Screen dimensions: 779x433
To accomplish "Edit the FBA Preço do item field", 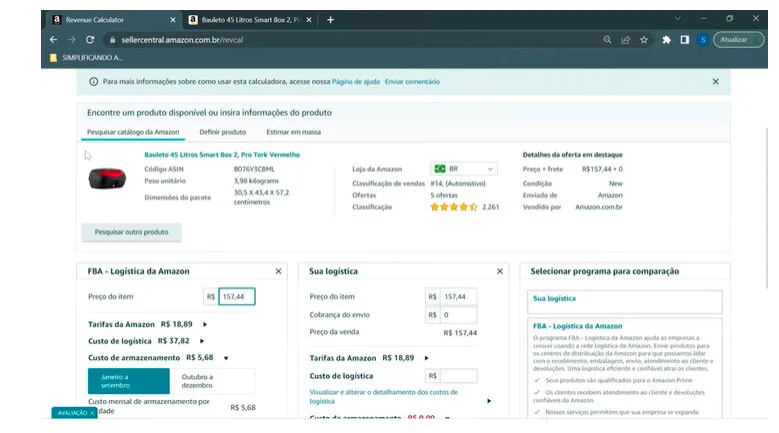I will pos(236,296).
